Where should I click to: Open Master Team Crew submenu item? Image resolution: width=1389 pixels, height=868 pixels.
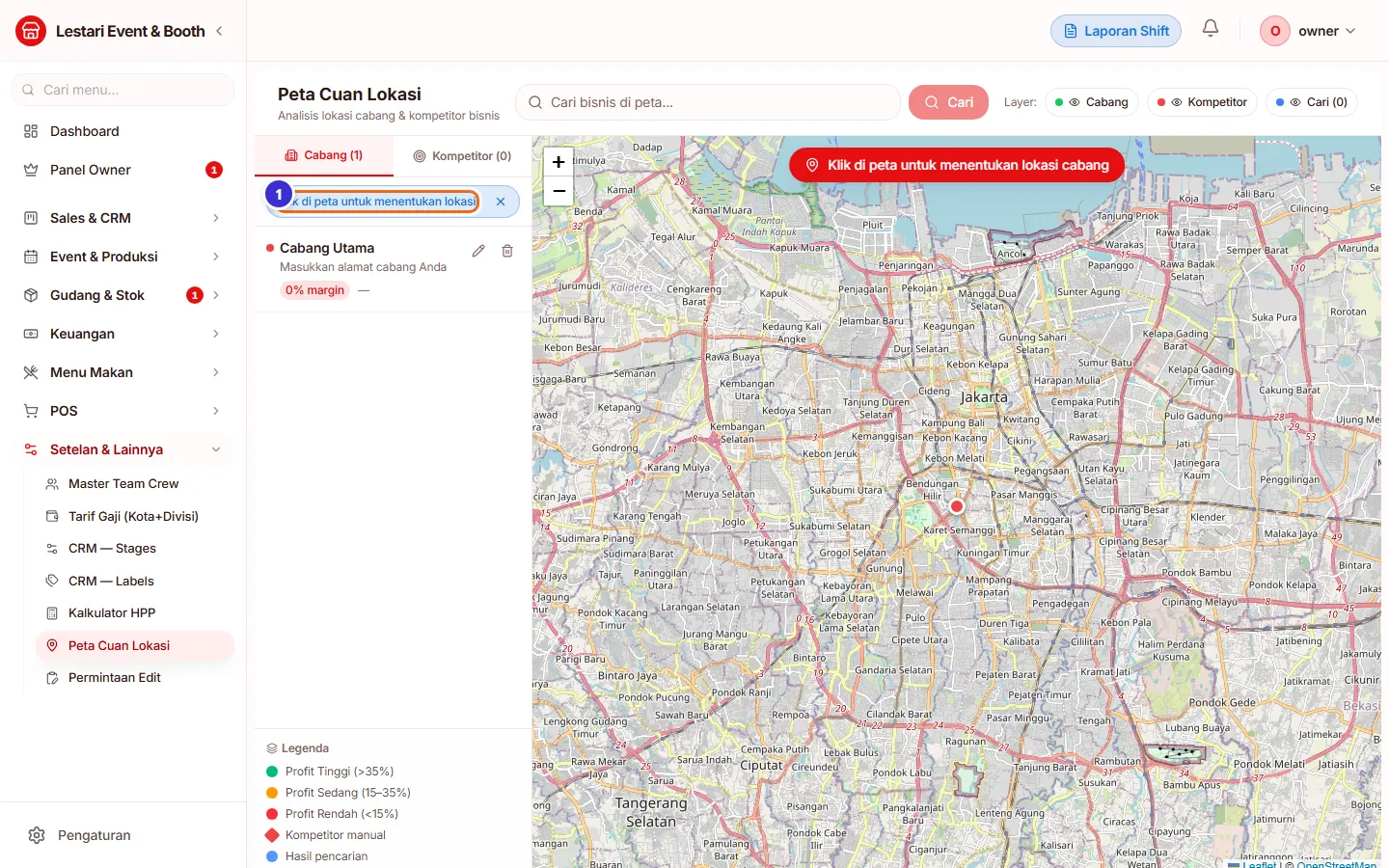(x=135, y=484)
